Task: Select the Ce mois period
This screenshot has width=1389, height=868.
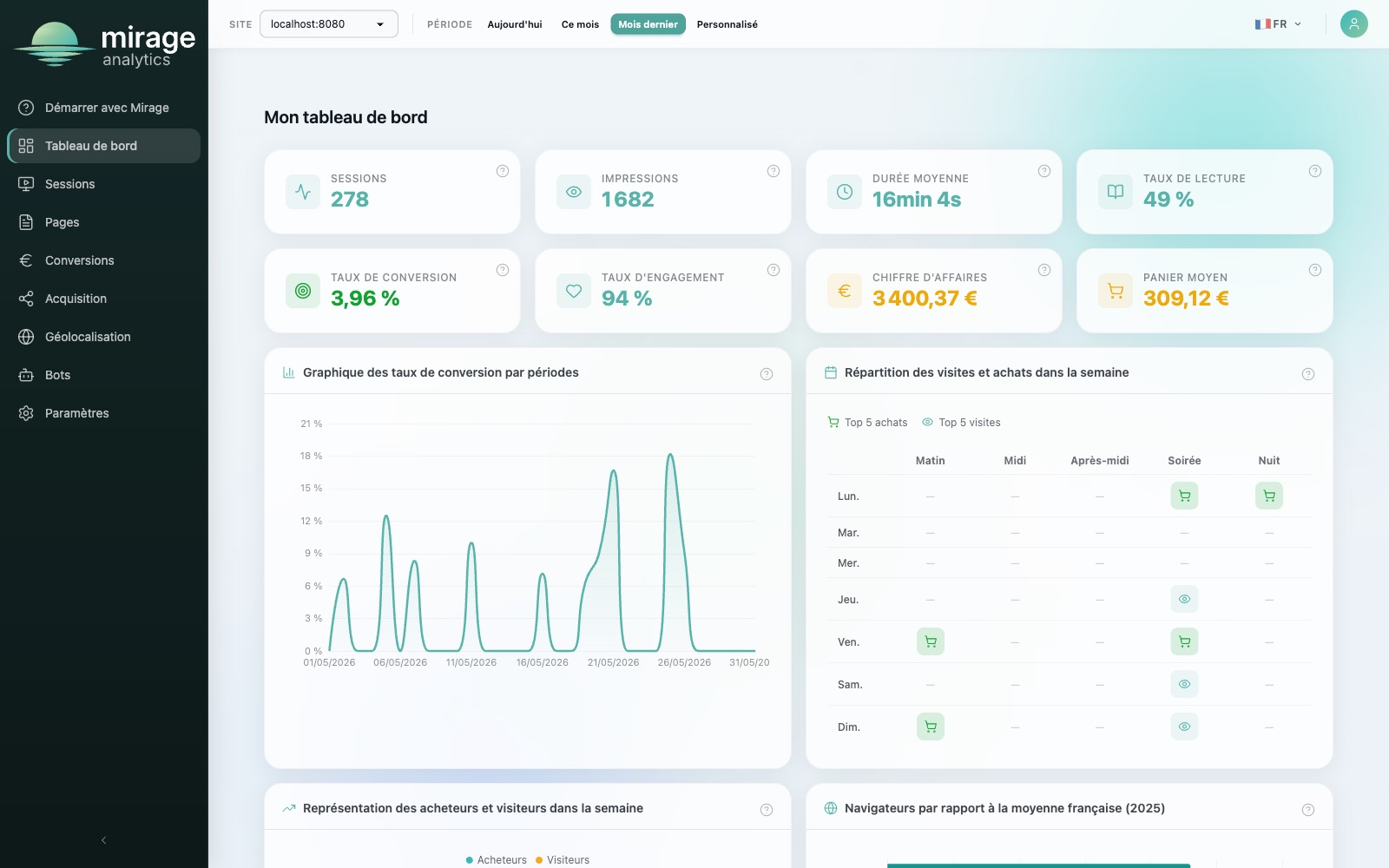Action: pos(580,24)
